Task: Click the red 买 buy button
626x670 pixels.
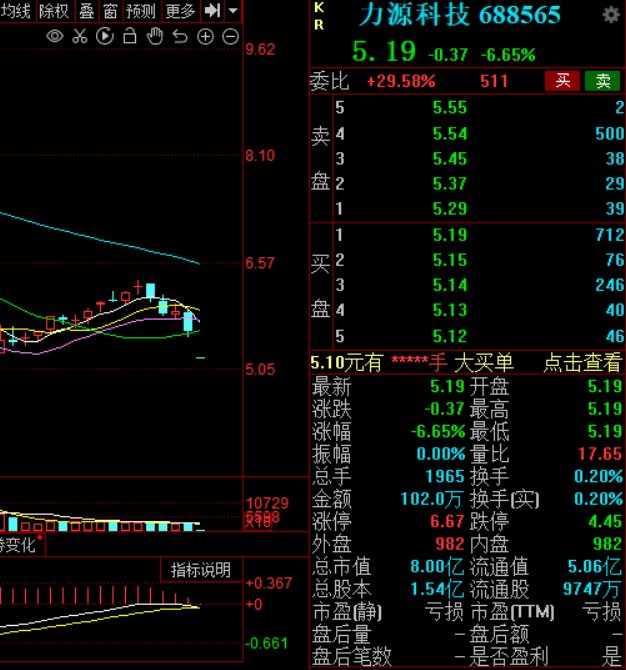Action: coord(562,81)
